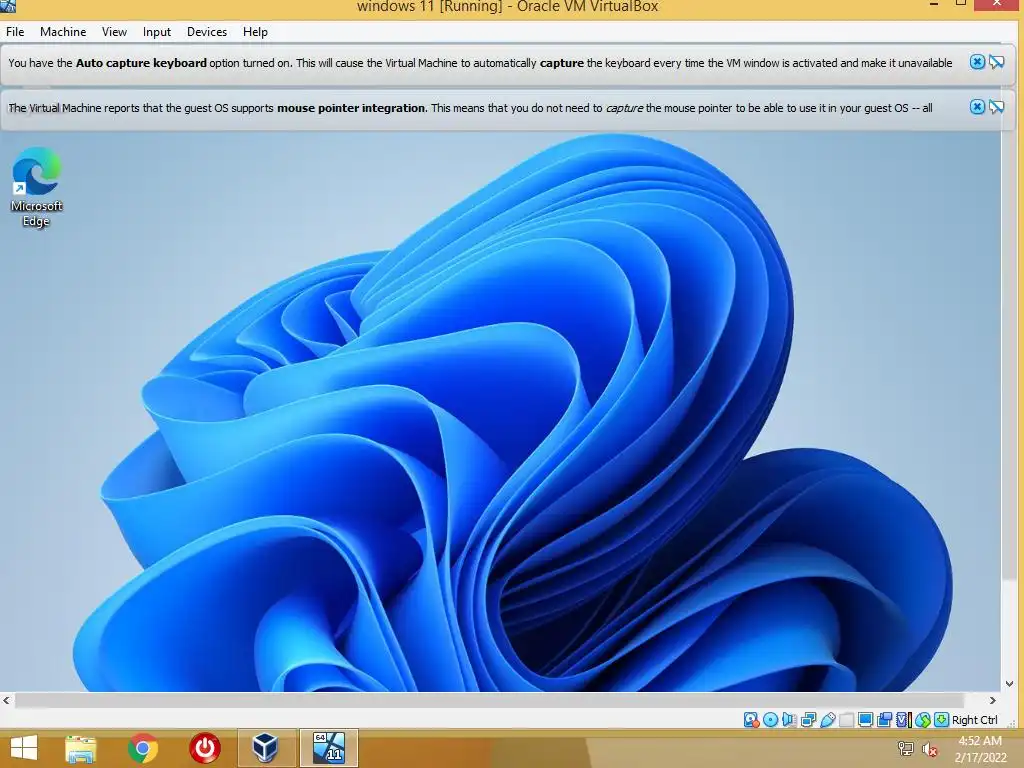Open the Devices menu
Viewport: 1024px width, 768px height.
pos(207,32)
